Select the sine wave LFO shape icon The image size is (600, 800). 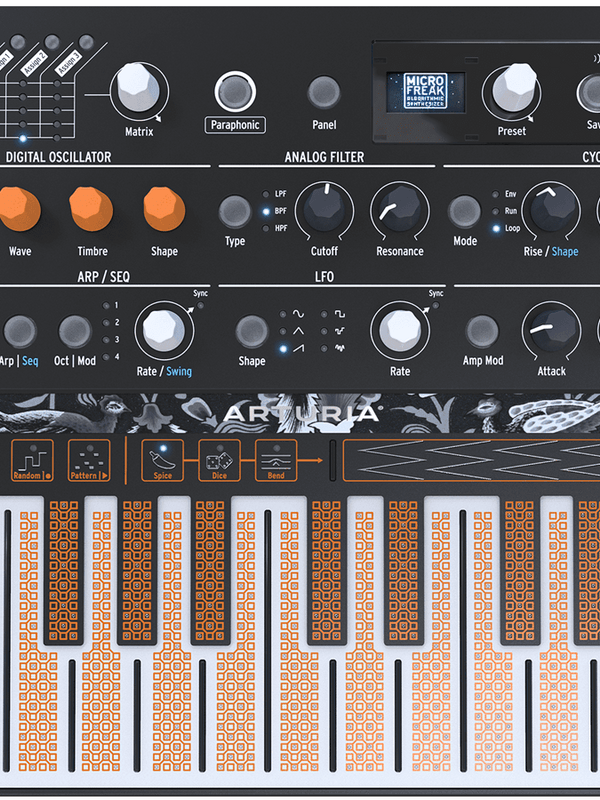(298, 314)
